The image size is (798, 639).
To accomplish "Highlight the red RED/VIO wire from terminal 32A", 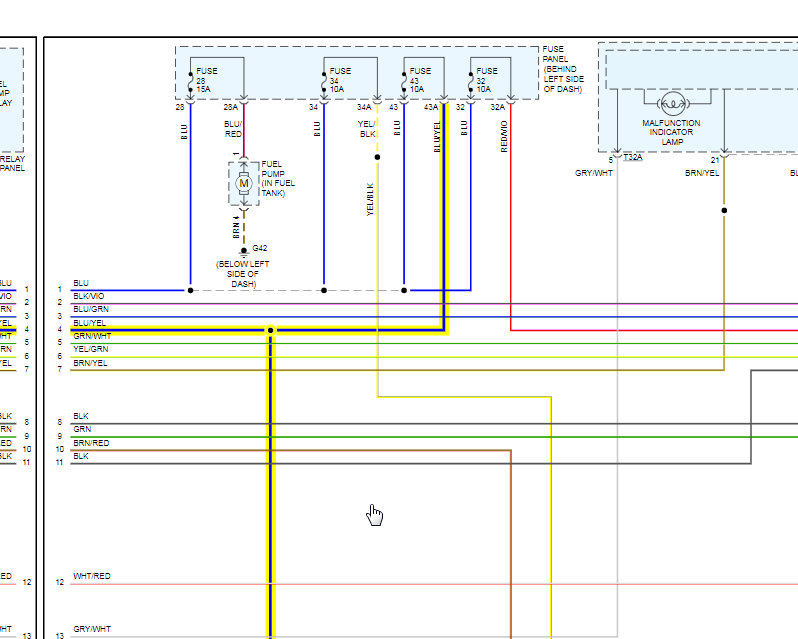I will (x=510, y=219).
